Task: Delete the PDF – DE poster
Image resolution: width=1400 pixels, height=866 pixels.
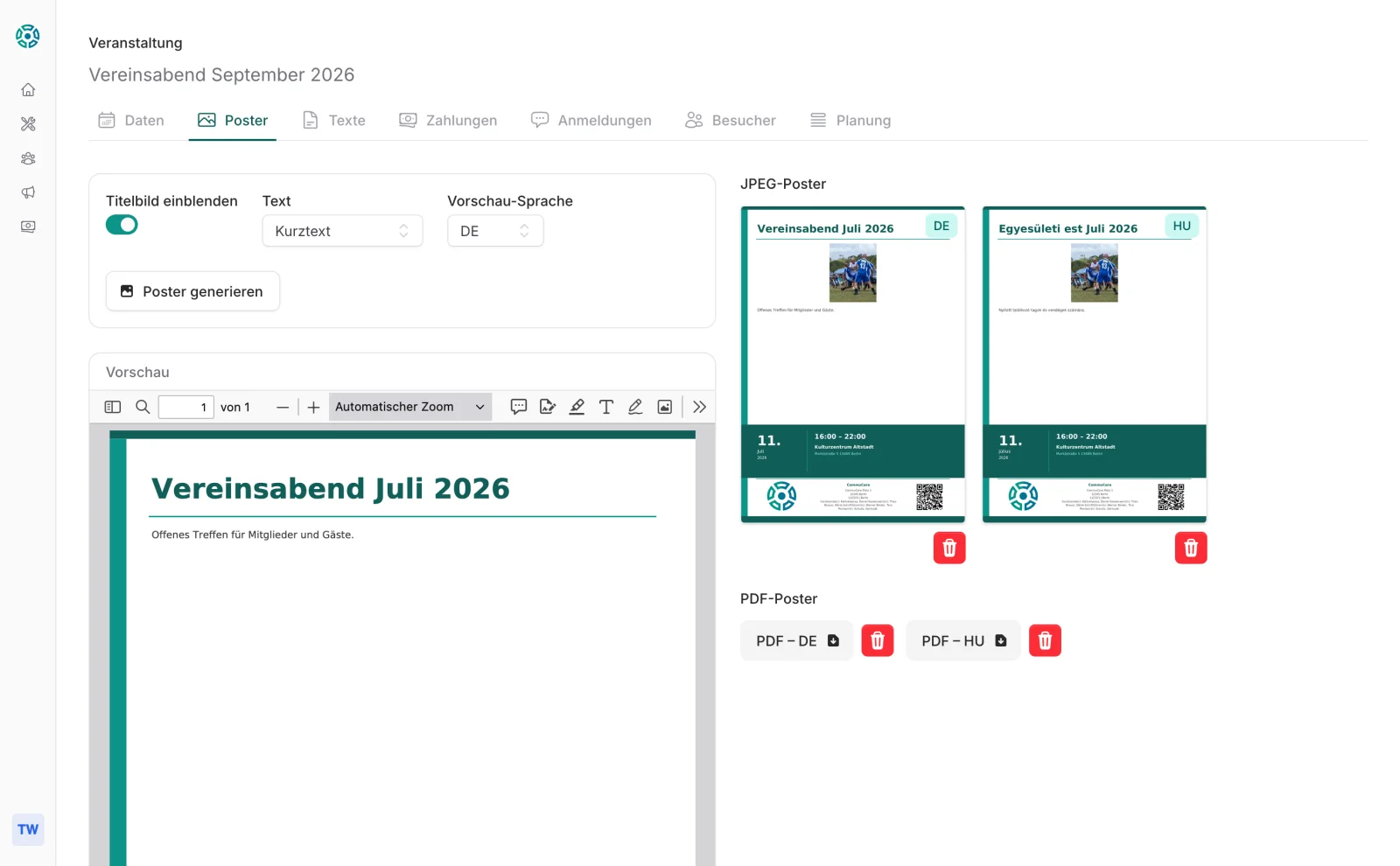Action: (x=878, y=641)
